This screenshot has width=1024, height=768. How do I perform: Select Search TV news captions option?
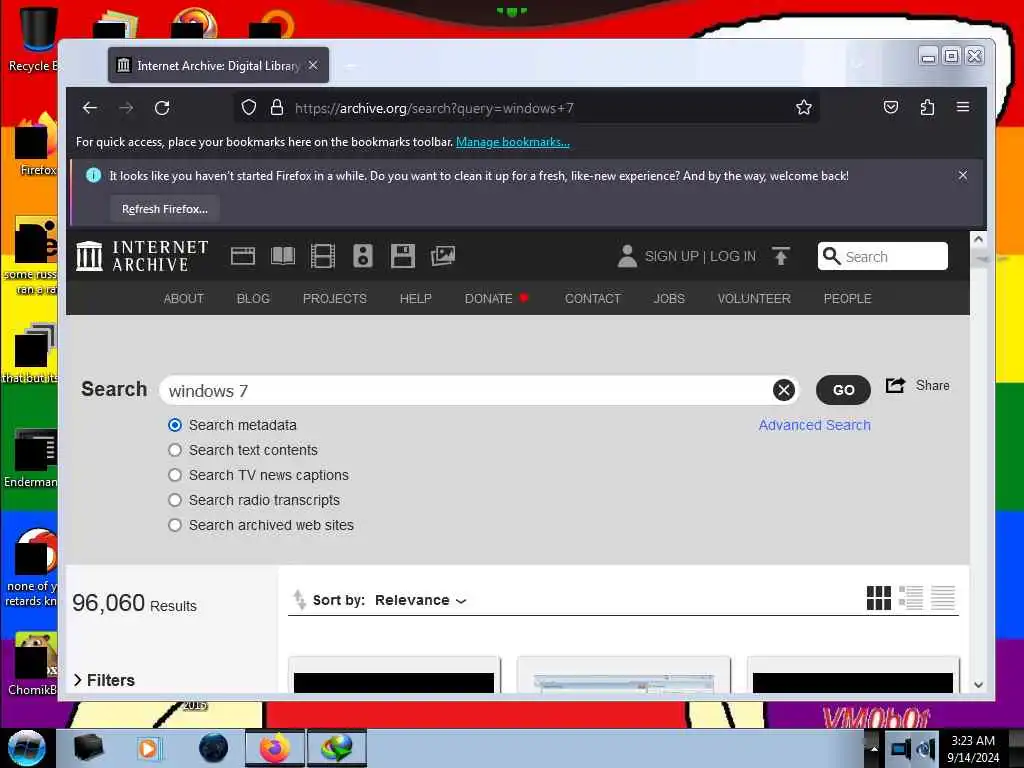(175, 475)
